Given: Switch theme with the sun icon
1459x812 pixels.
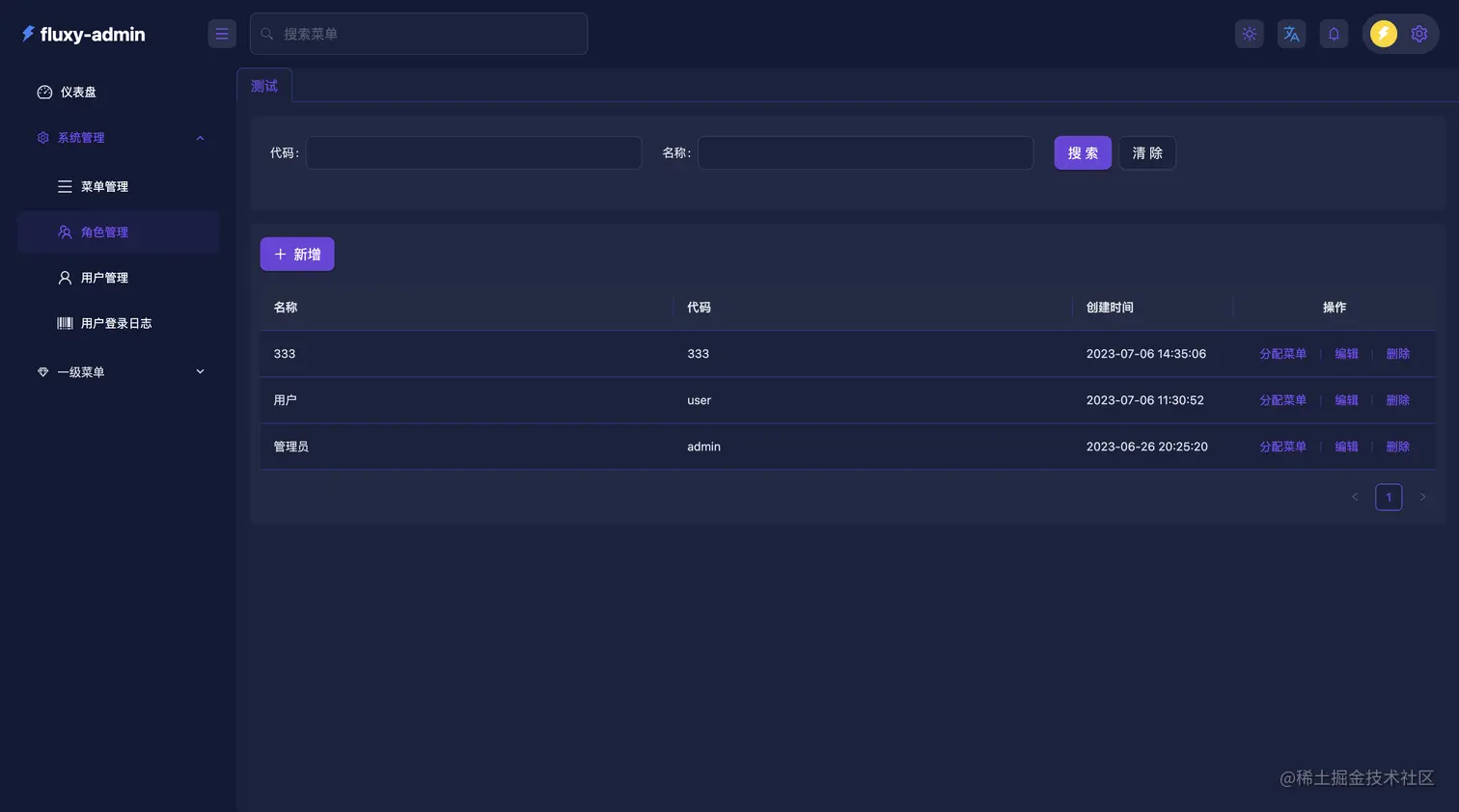Looking at the screenshot, I should point(1250,34).
